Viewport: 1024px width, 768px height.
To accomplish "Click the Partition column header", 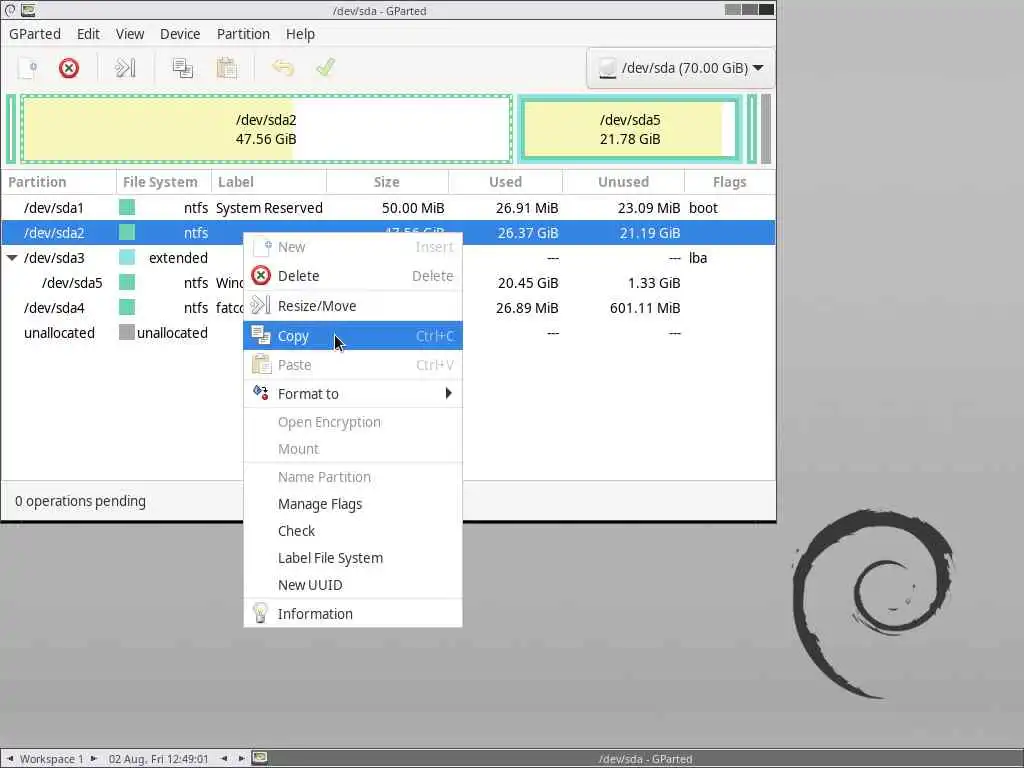I will click(x=58, y=182).
